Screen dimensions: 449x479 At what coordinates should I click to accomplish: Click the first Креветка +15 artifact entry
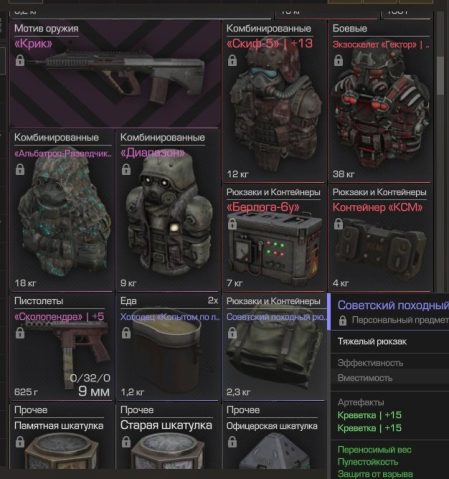369,415
